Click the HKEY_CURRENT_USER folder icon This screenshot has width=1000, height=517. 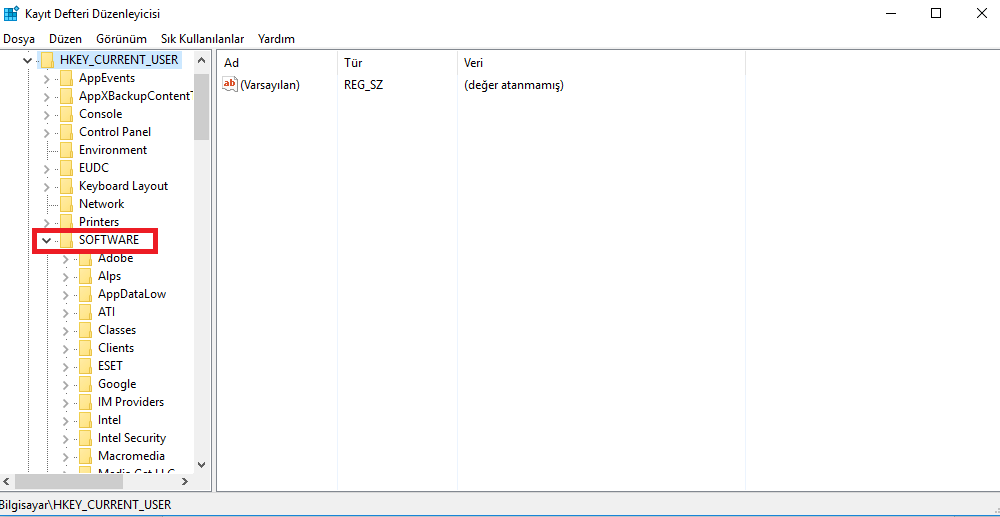pos(47,60)
